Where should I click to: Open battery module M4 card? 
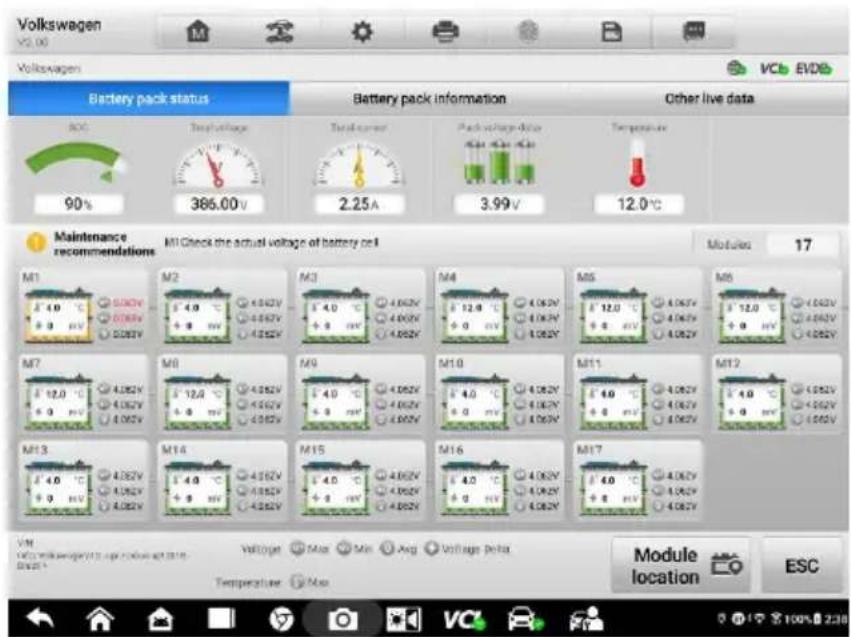pos(500,308)
